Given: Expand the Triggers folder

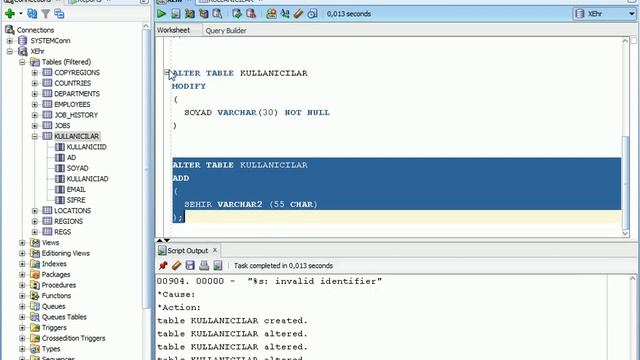Looking at the screenshot, I should [x=22, y=327].
